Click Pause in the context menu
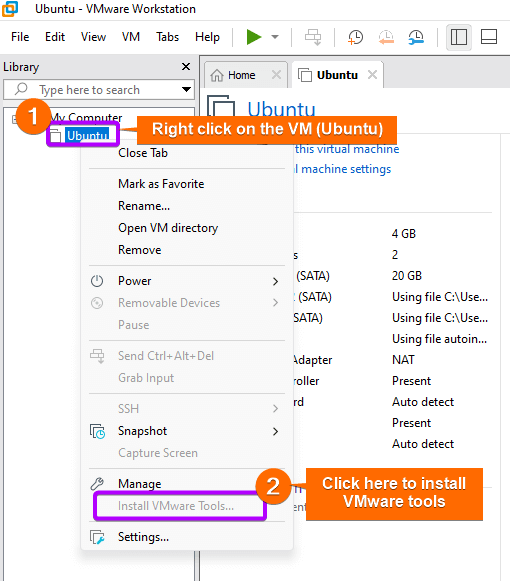 click(134, 325)
